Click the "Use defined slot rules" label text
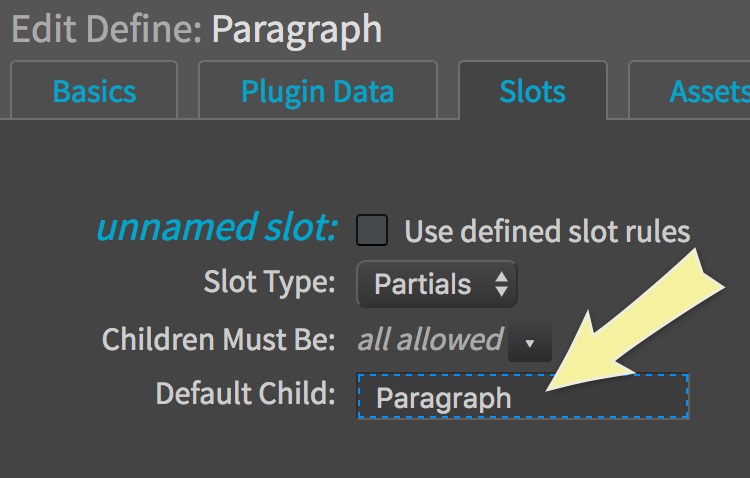750x478 pixels. coord(547,232)
